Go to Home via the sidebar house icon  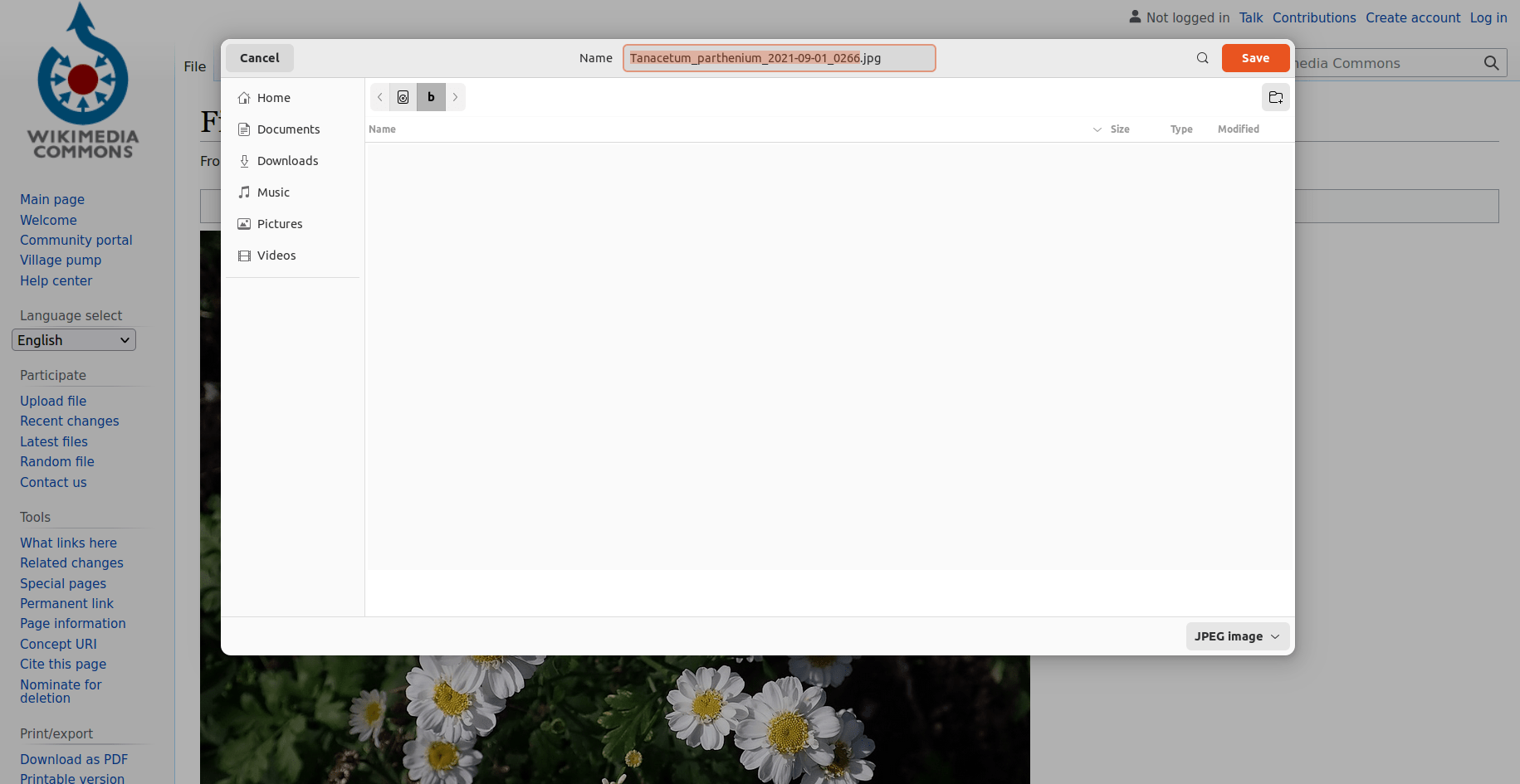tap(272, 97)
